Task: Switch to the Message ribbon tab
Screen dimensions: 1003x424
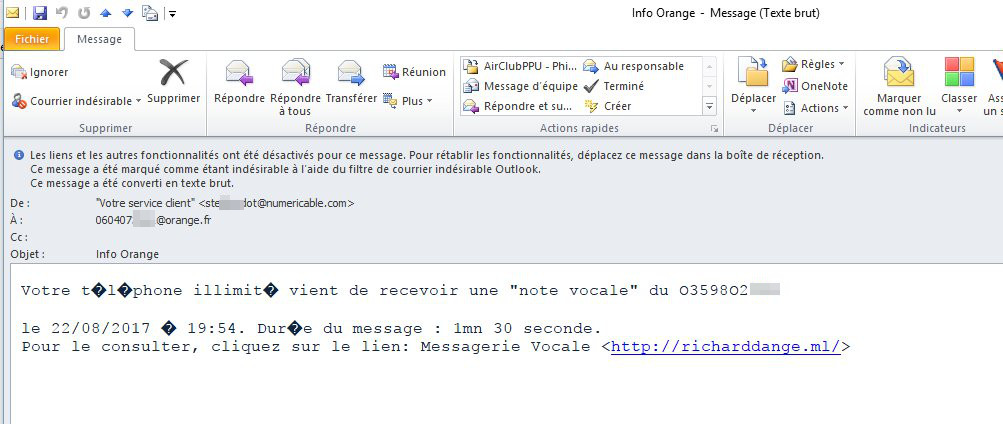Action: point(99,39)
